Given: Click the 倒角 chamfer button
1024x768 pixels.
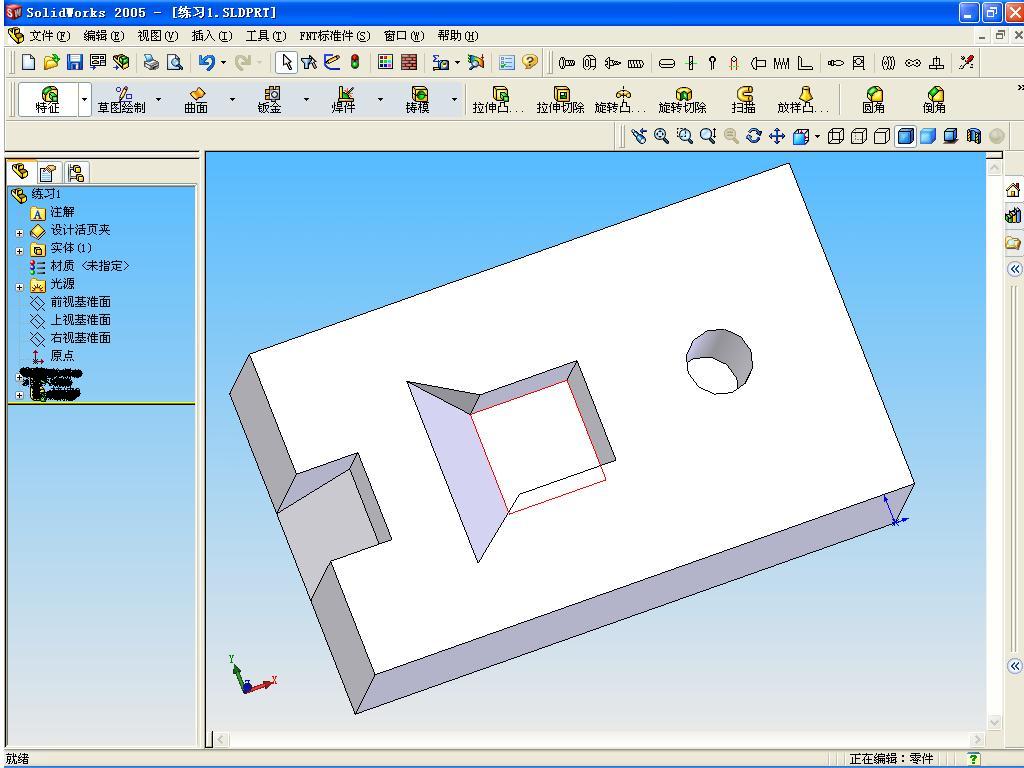Looking at the screenshot, I should (x=934, y=99).
